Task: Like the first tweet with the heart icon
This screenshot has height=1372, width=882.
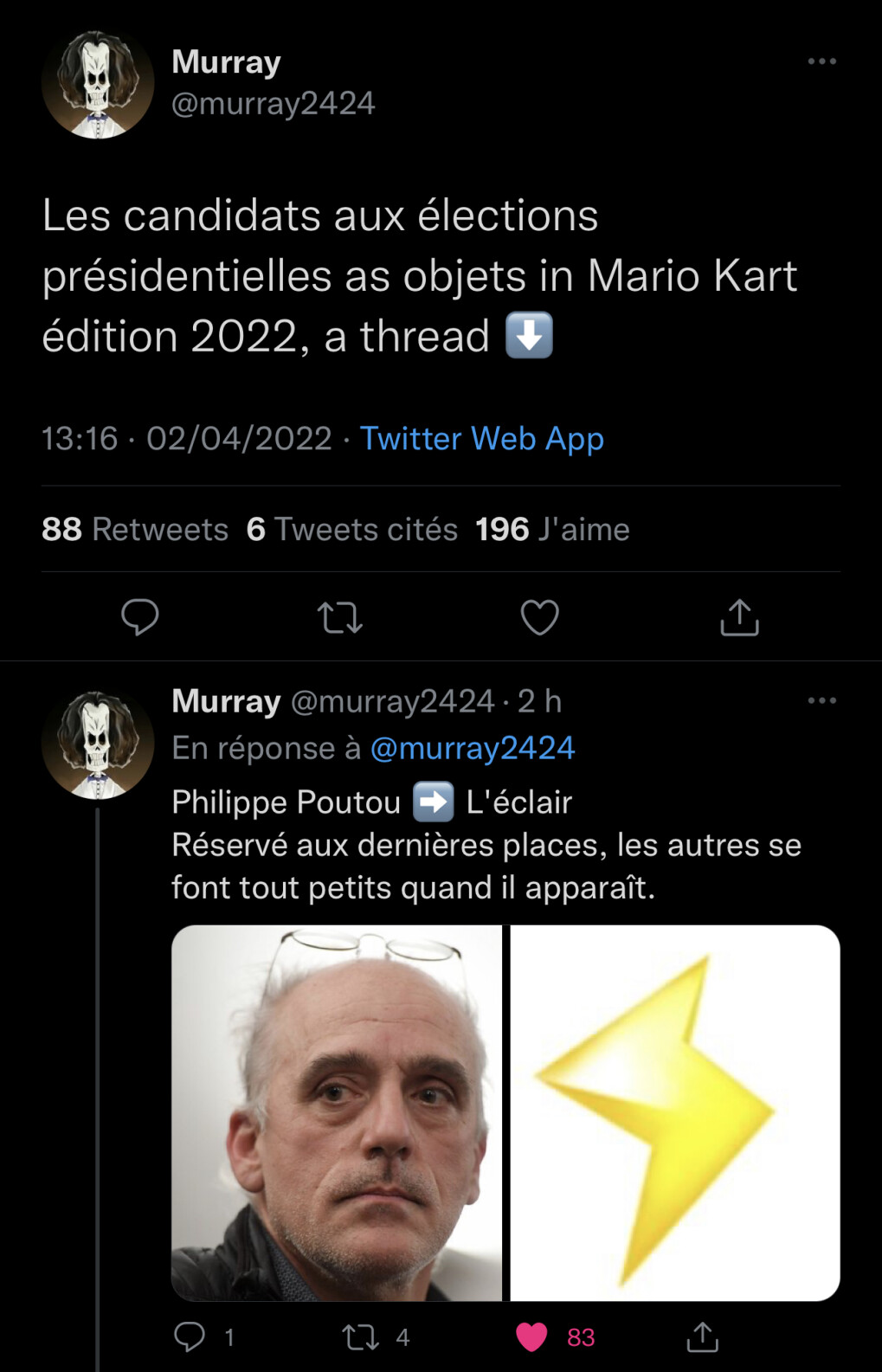Action: [x=540, y=617]
